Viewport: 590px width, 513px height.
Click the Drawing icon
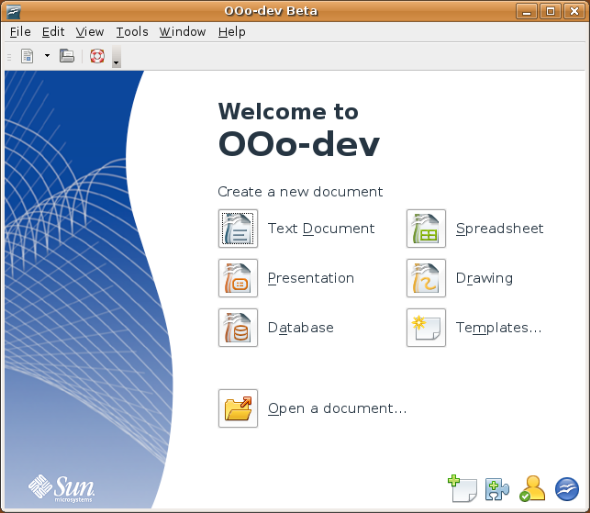point(426,278)
